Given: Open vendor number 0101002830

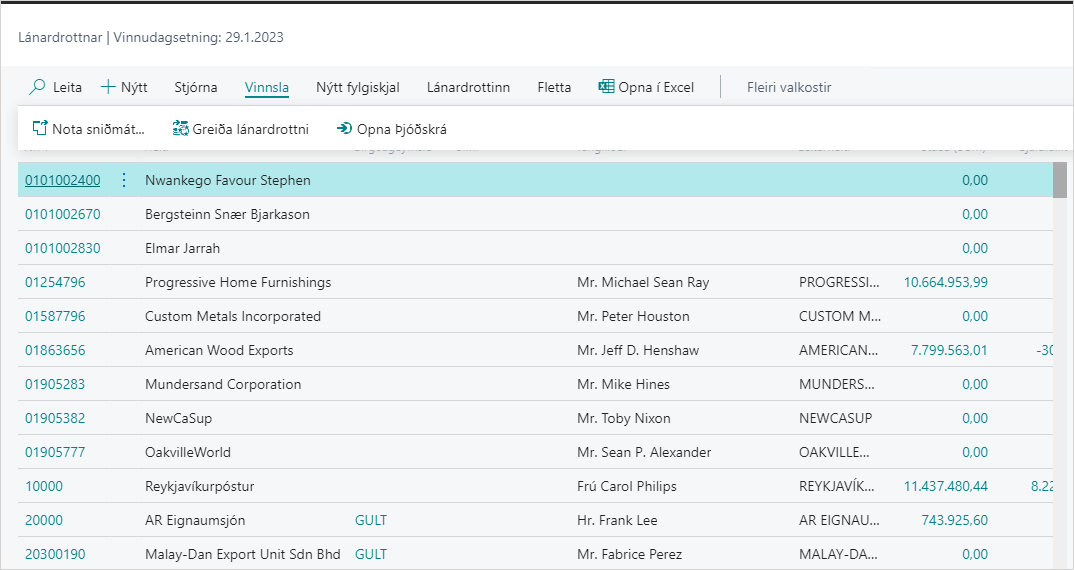Looking at the screenshot, I should [x=63, y=248].
